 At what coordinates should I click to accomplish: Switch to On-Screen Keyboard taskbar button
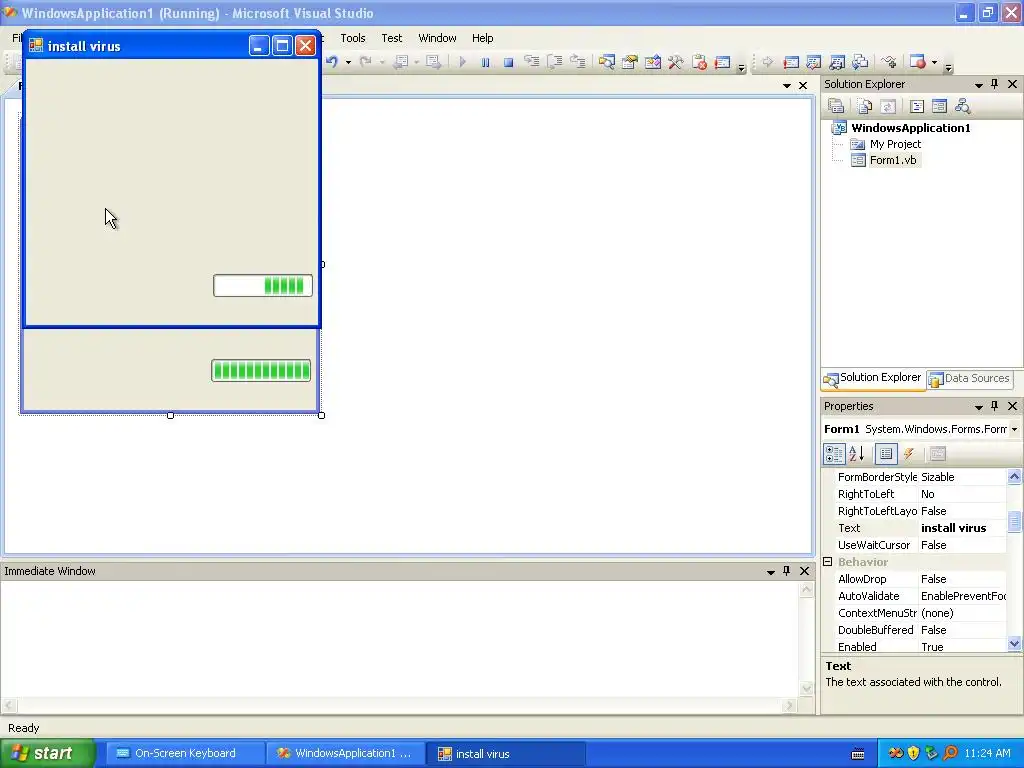183,753
